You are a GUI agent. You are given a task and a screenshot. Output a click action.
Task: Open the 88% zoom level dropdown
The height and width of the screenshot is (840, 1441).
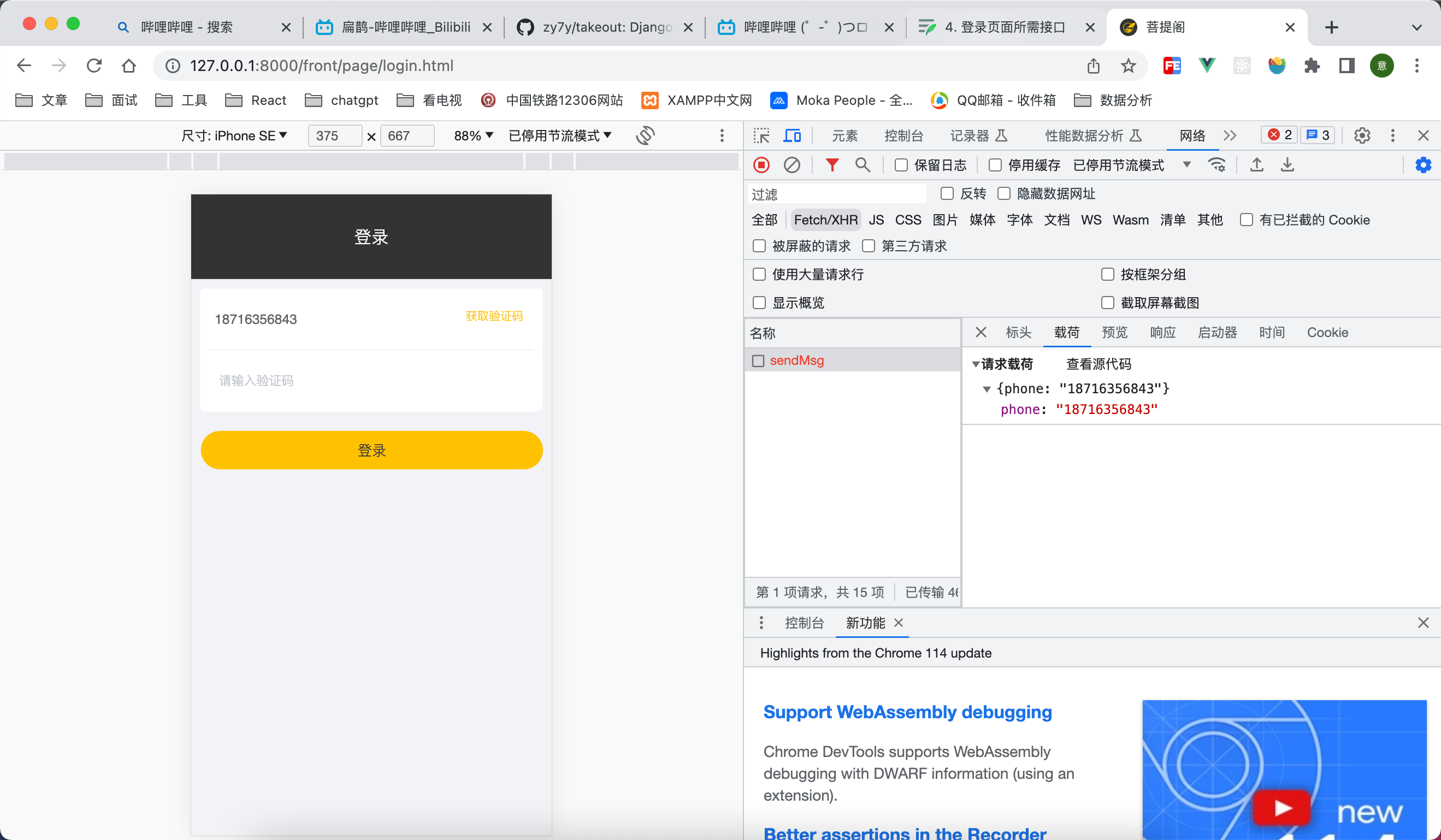[x=473, y=135]
